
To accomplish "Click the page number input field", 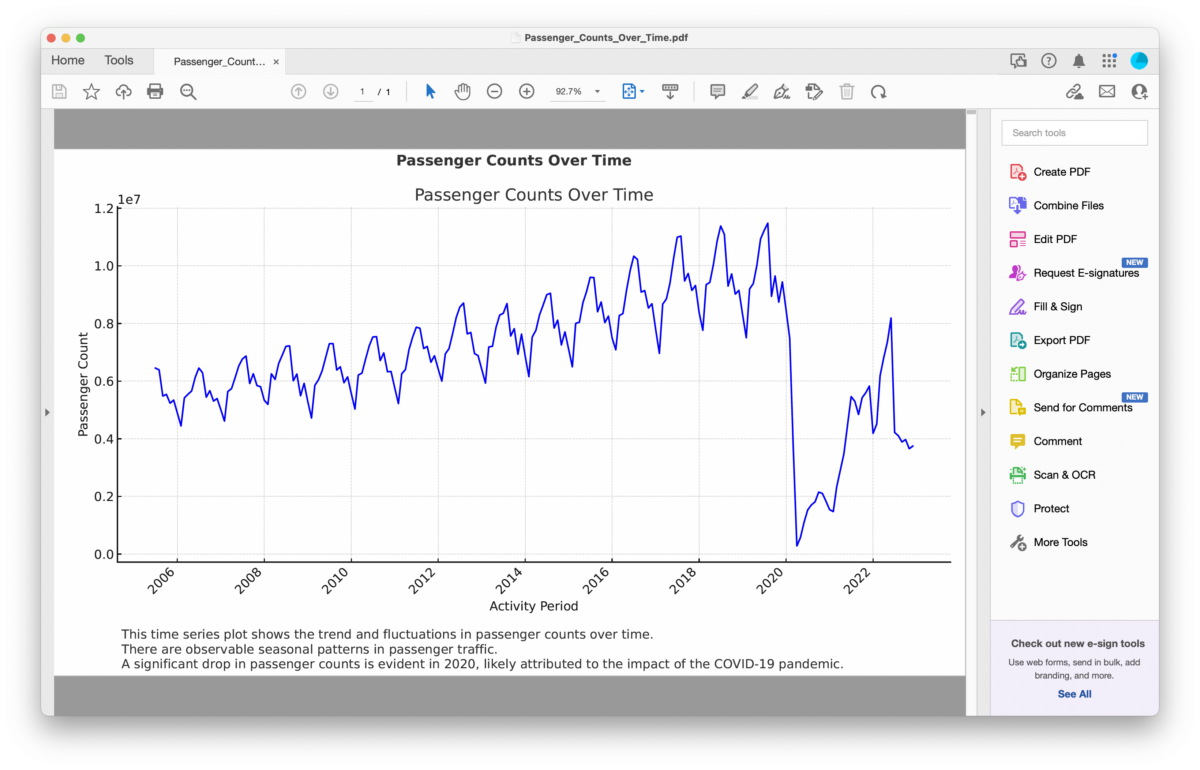I will click(x=362, y=91).
